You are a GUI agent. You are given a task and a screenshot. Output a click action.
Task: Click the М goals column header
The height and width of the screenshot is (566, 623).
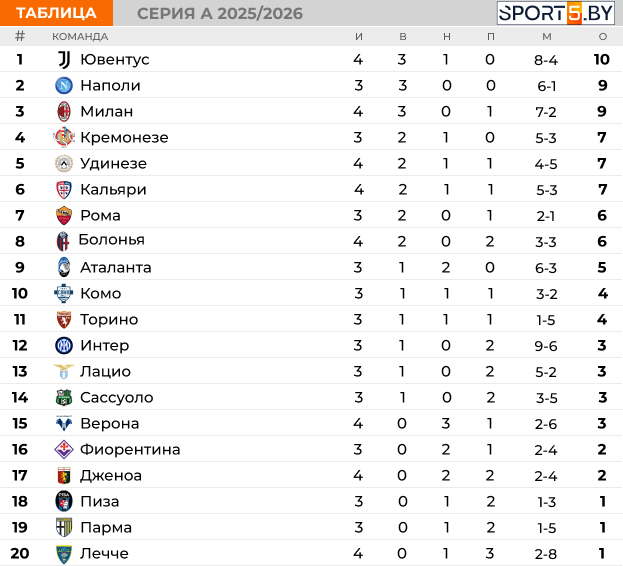tap(547, 37)
